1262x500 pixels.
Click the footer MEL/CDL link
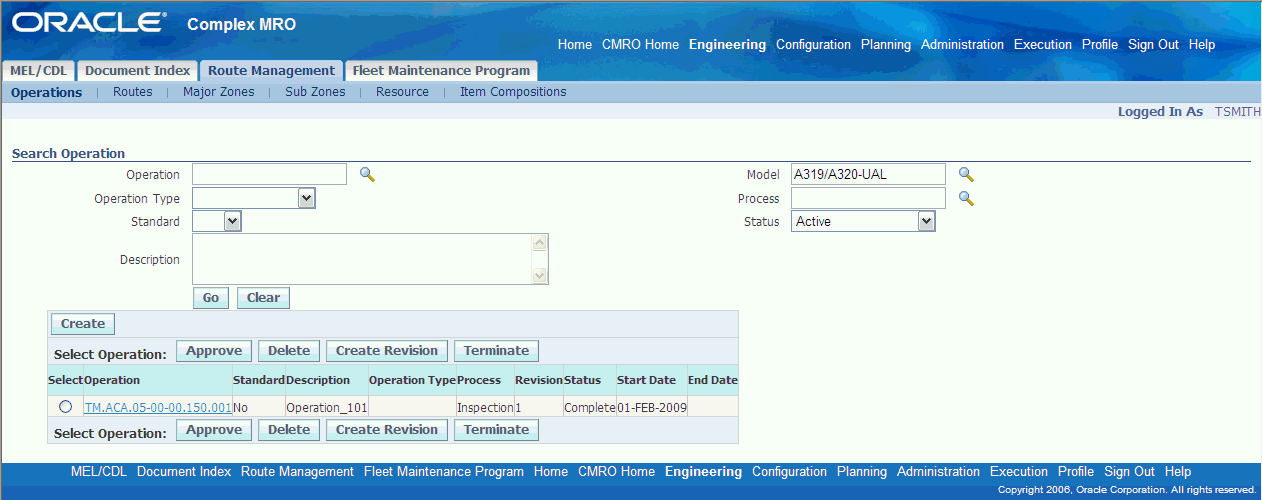99,472
